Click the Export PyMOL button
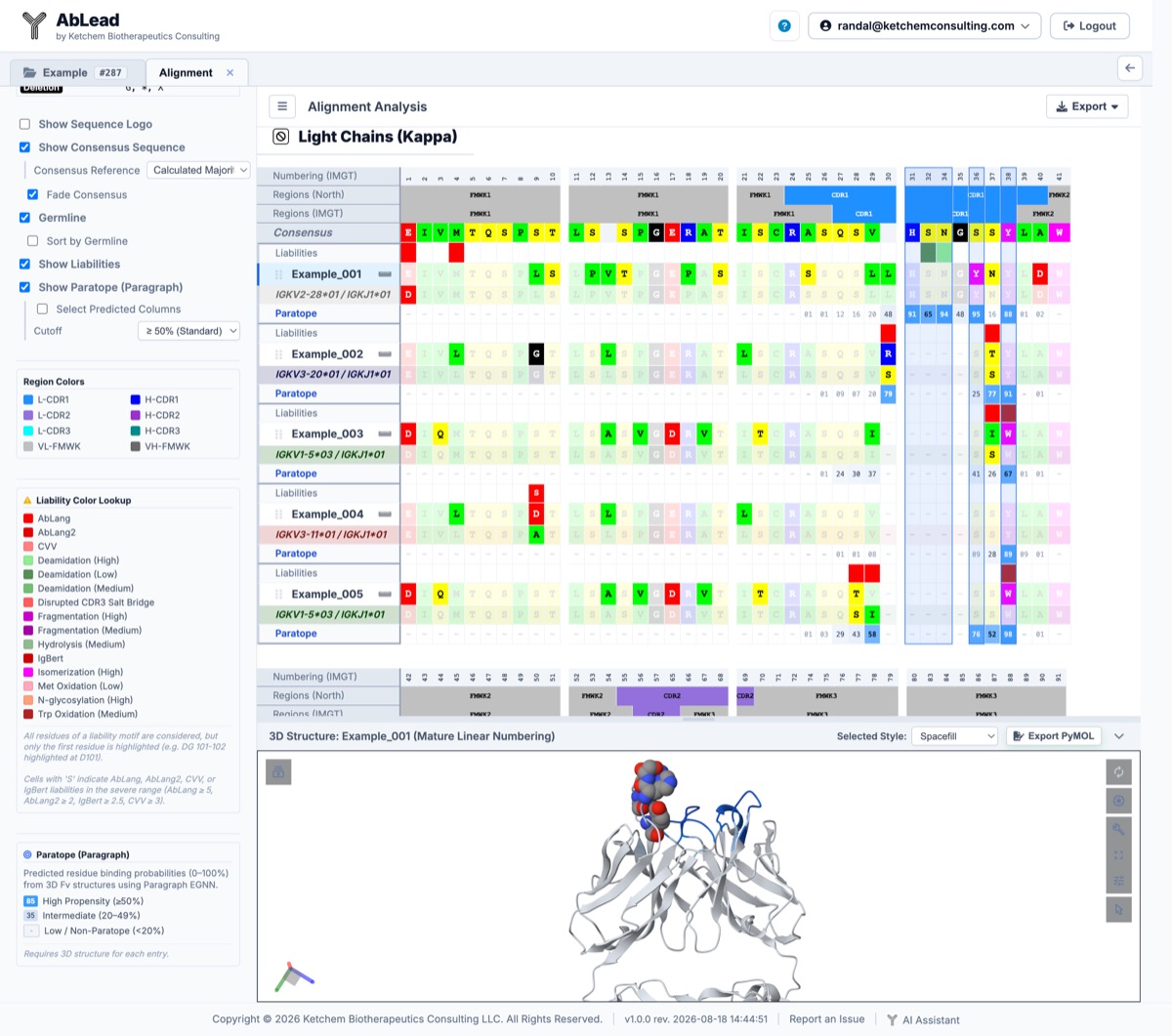This screenshot has width=1172, height=1036. pyautogui.click(x=1053, y=736)
